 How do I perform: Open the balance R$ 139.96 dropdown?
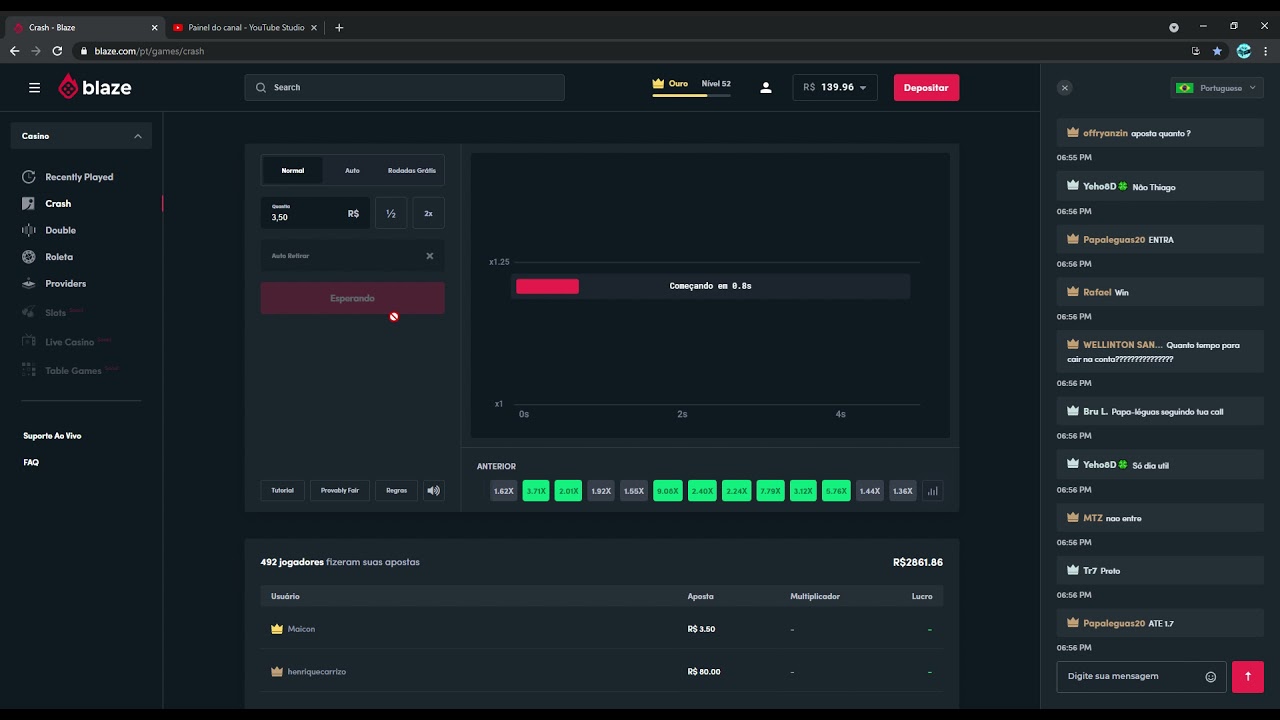coord(835,88)
